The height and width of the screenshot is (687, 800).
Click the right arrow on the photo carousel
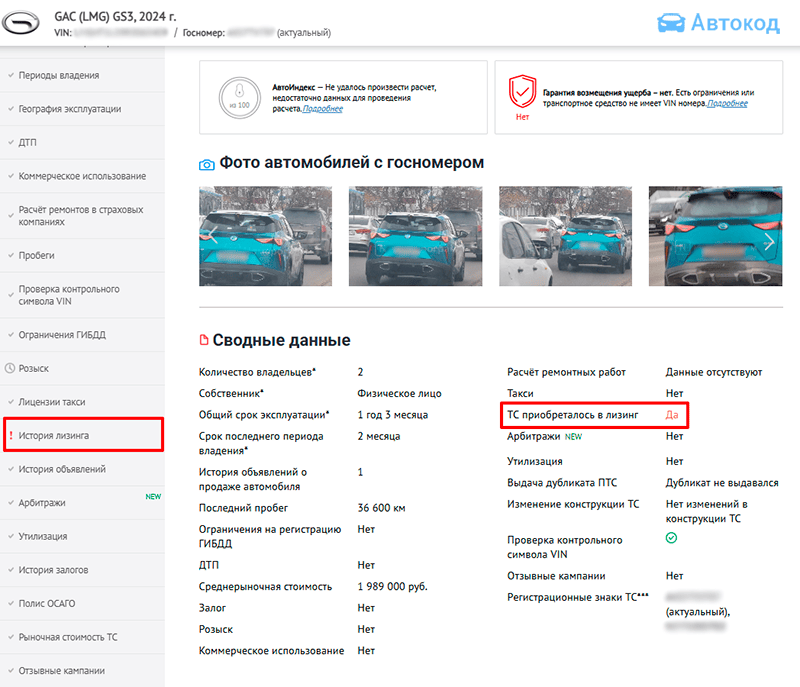click(x=769, y=241)
